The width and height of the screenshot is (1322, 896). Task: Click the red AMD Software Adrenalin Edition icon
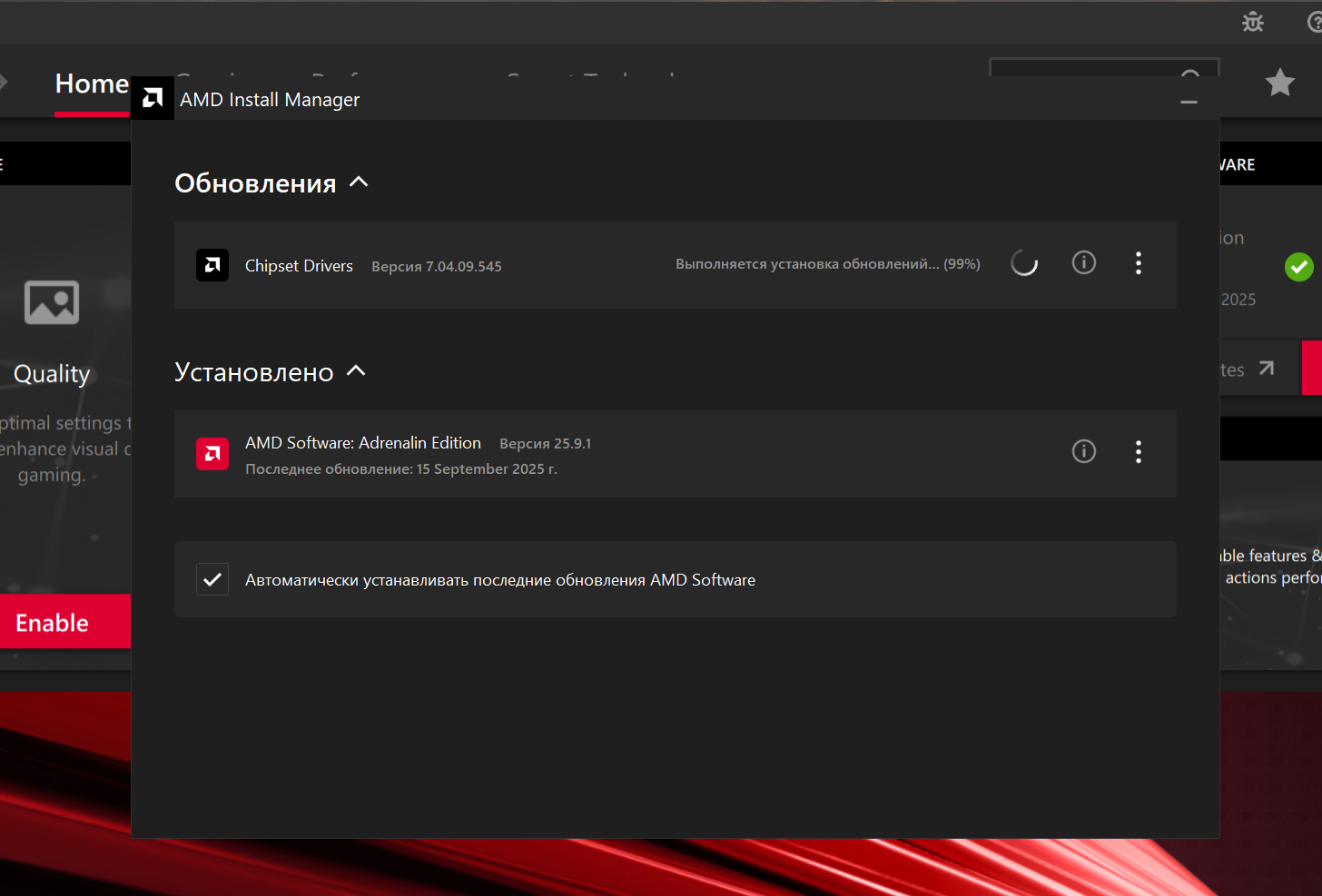click(212, 454)
